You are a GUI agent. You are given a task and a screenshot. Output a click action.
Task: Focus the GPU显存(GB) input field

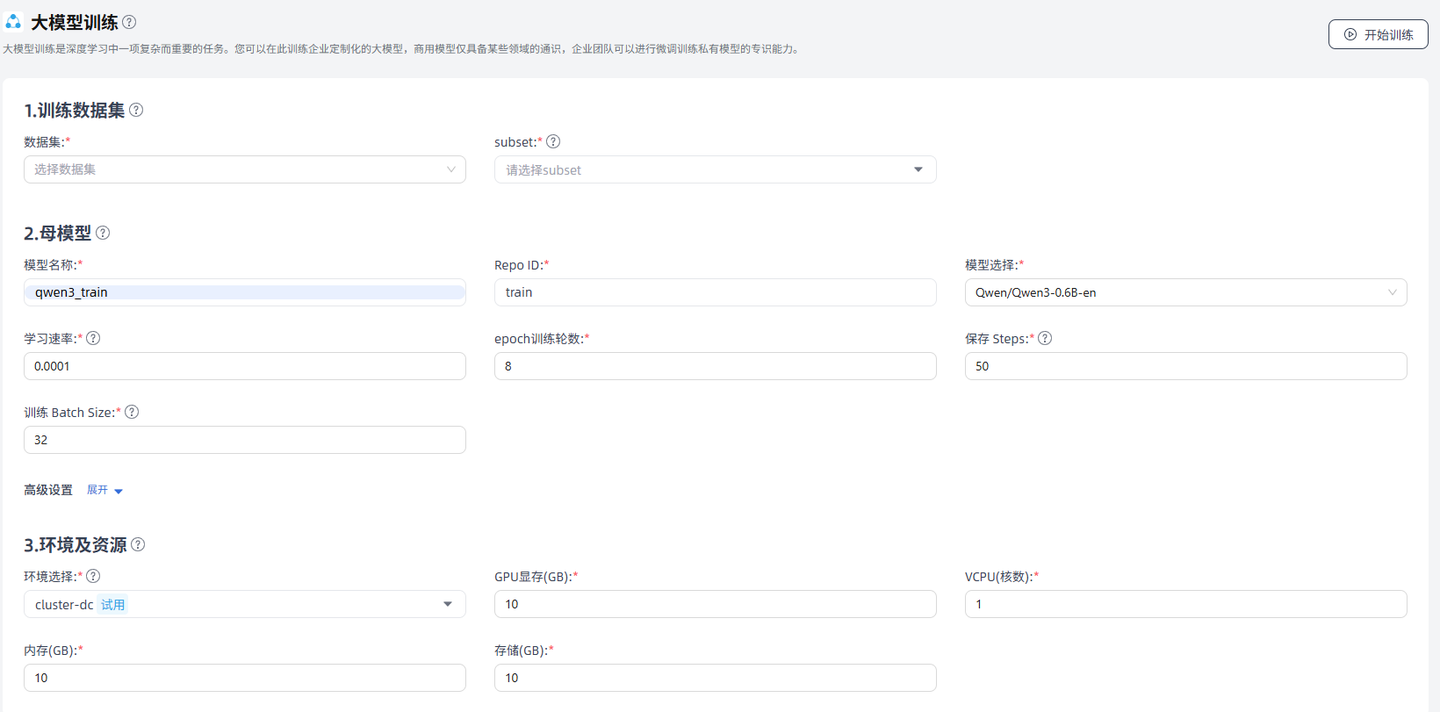point(715,604)
